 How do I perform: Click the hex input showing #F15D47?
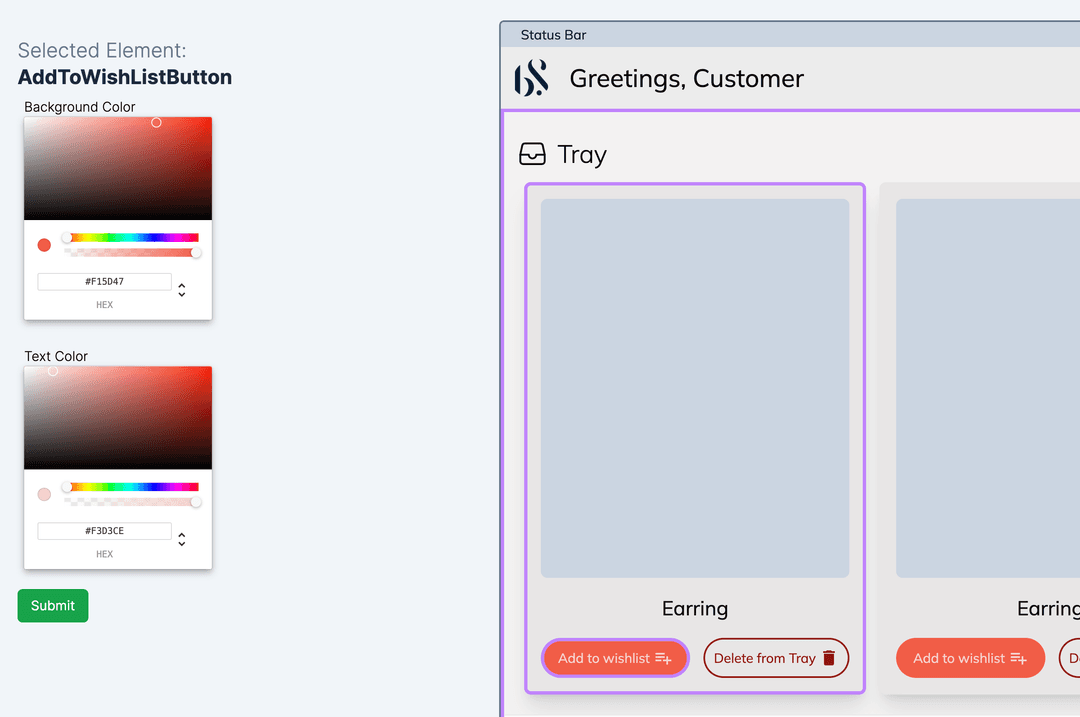tap(104, 281)
